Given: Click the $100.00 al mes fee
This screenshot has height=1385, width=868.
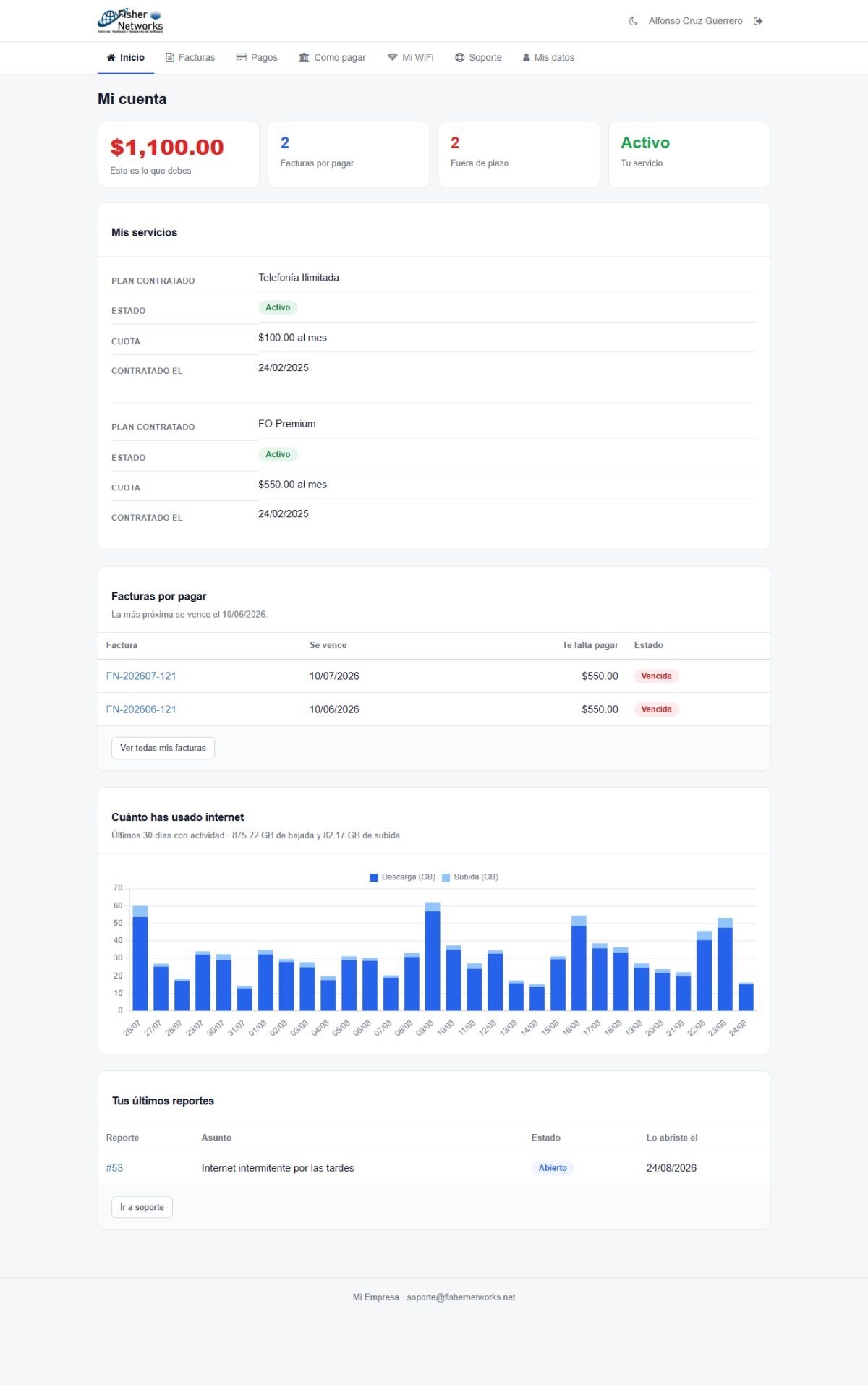Looking at the screenshot, I should click(292, 338).
